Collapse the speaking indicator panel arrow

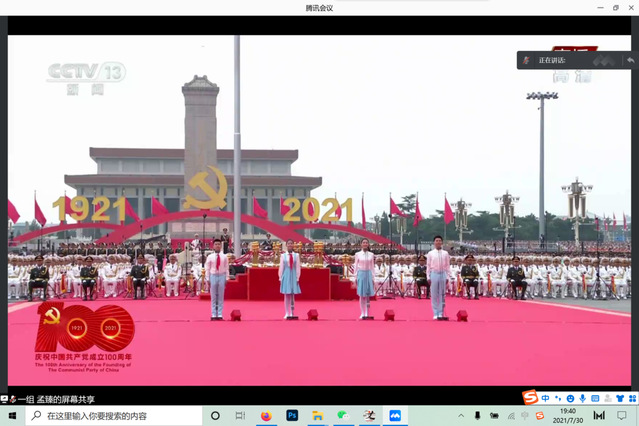click(629, 60)
